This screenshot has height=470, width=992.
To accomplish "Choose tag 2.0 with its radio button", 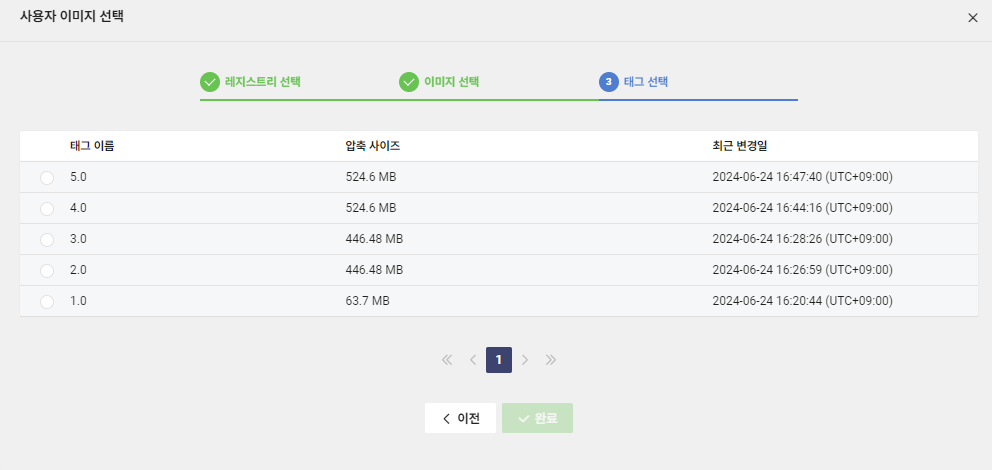I will click(x=47, y=271).
